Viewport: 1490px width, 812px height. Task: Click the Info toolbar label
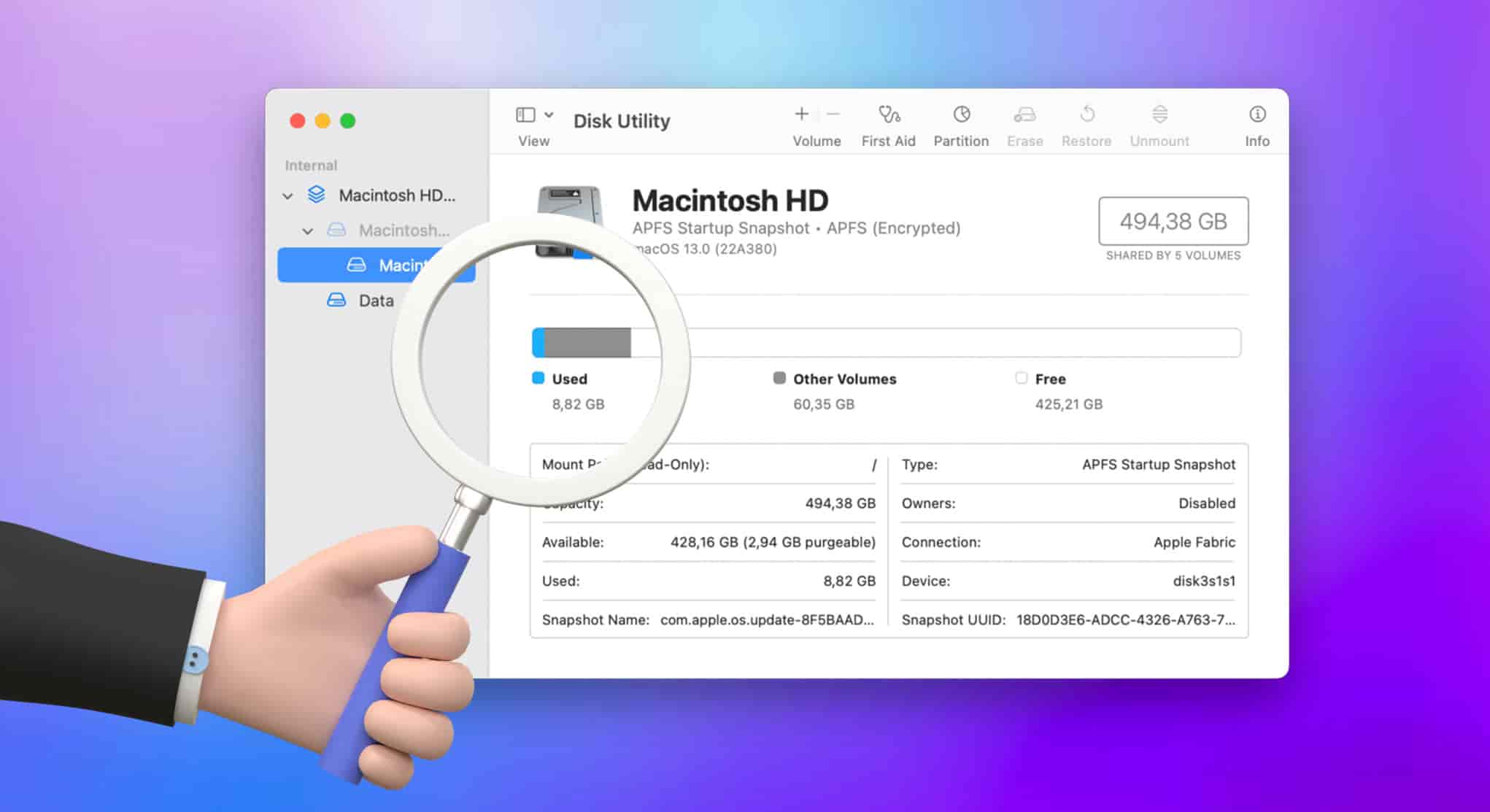1257,141
